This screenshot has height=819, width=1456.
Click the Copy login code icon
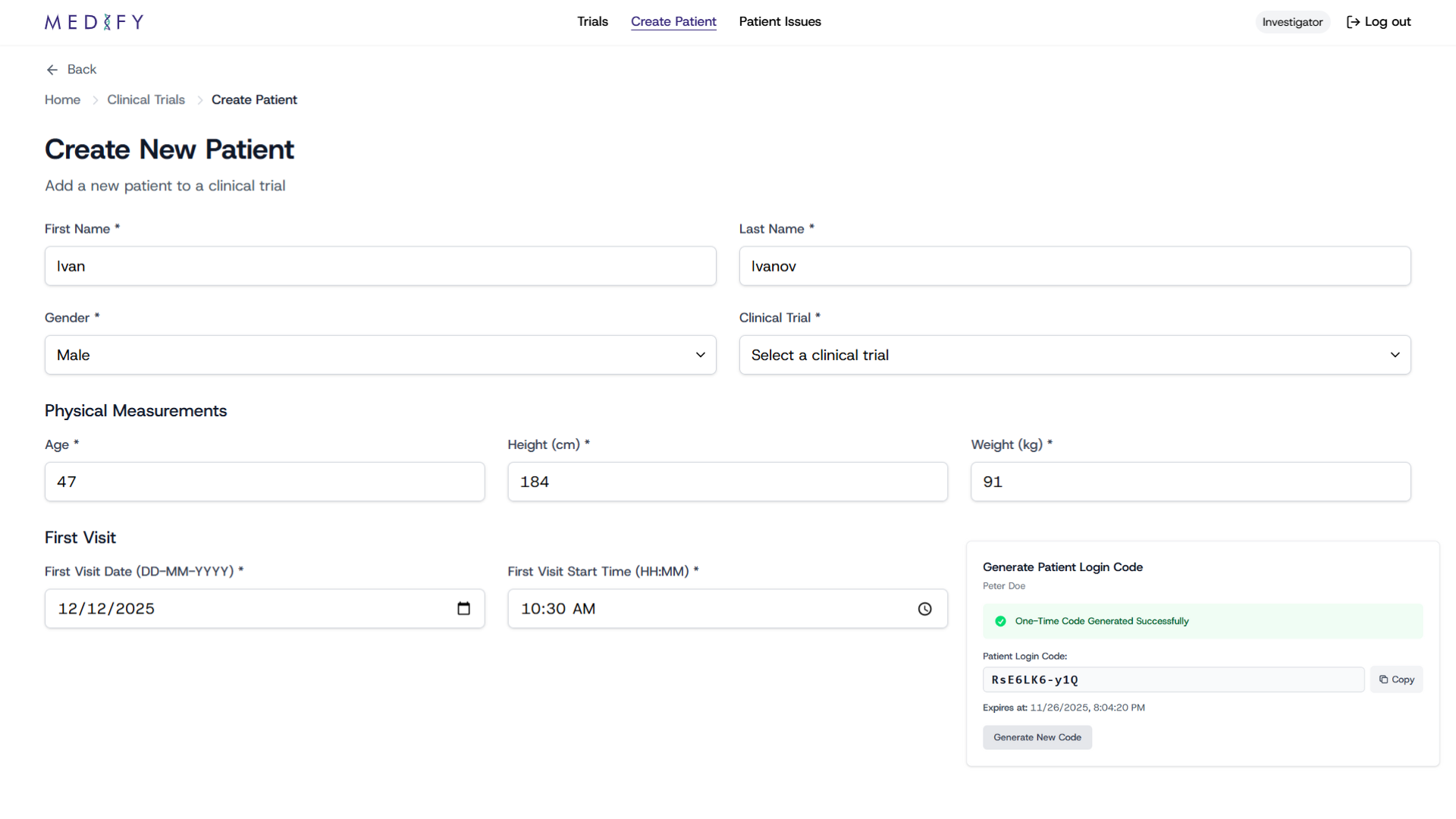tap(1384, 679)
